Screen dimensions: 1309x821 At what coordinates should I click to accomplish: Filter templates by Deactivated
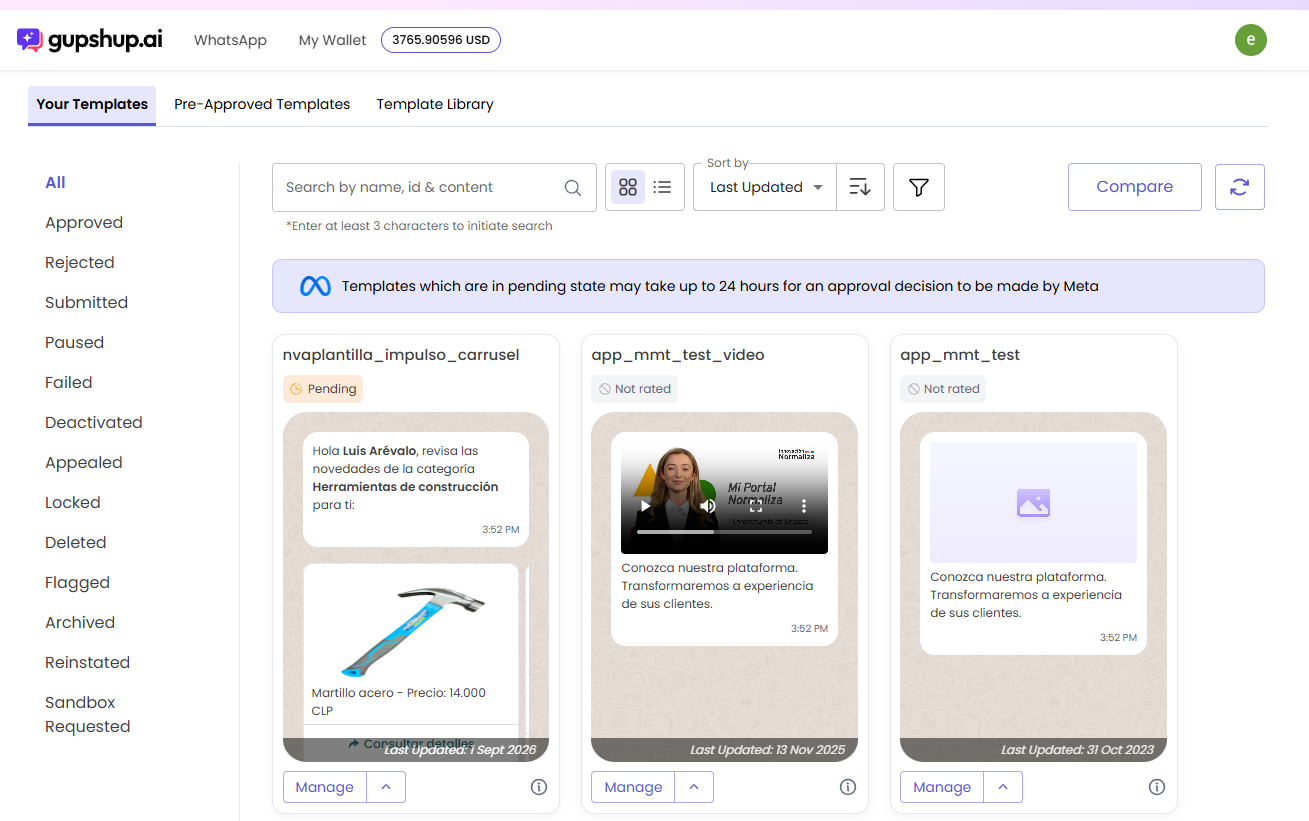pyautogui.click(x=94, y=422)
